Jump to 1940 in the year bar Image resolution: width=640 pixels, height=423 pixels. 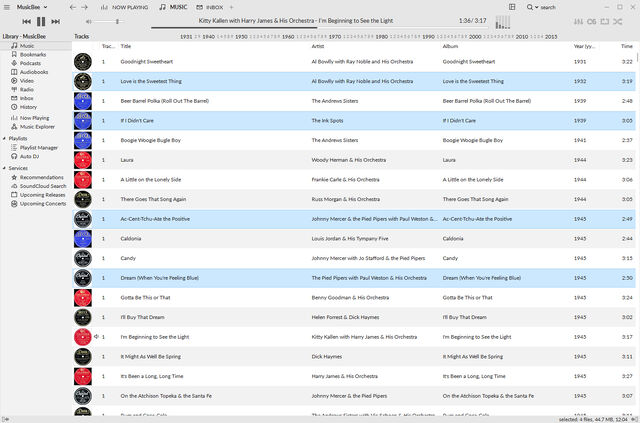click(209, 37)
